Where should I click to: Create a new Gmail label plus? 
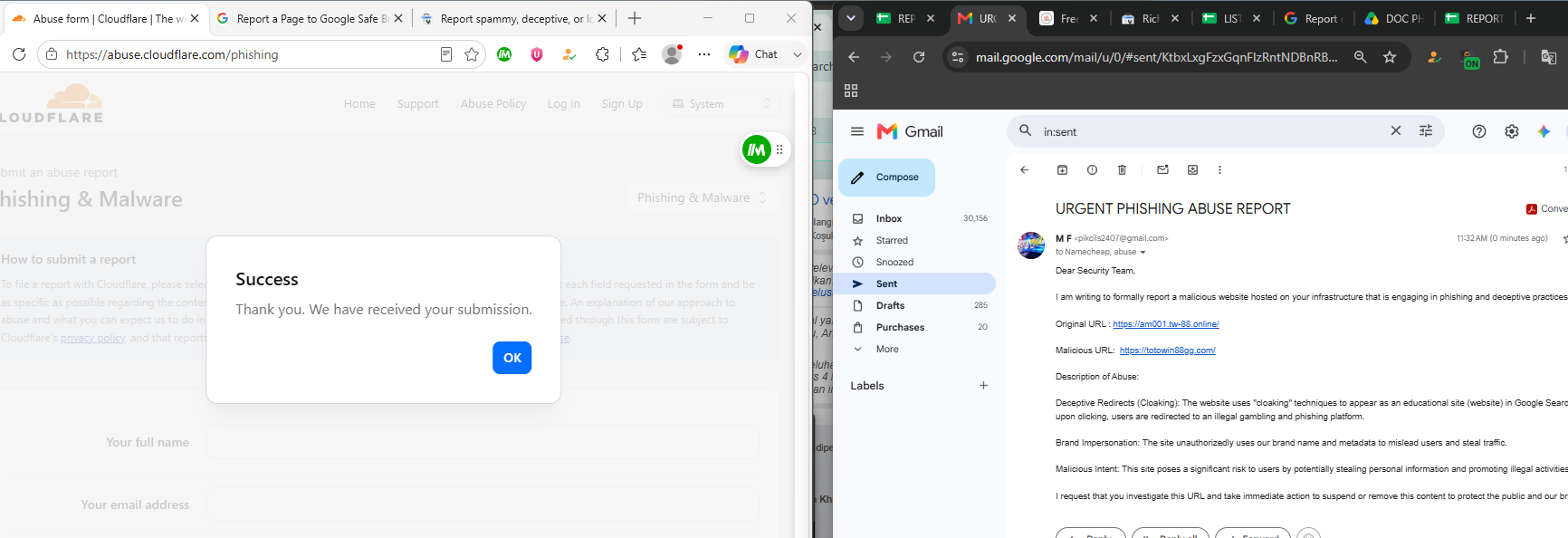tap(983, 385)
